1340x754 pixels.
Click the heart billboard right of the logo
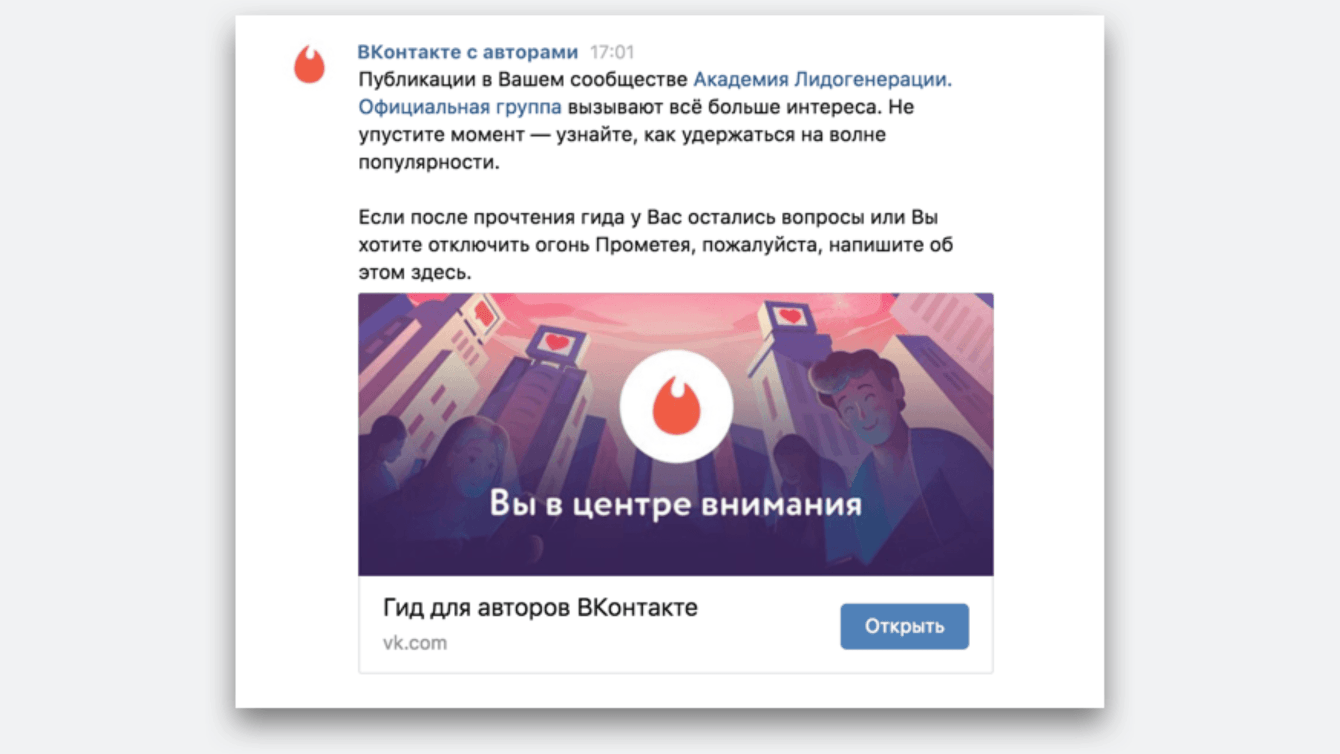click(789, 316)
